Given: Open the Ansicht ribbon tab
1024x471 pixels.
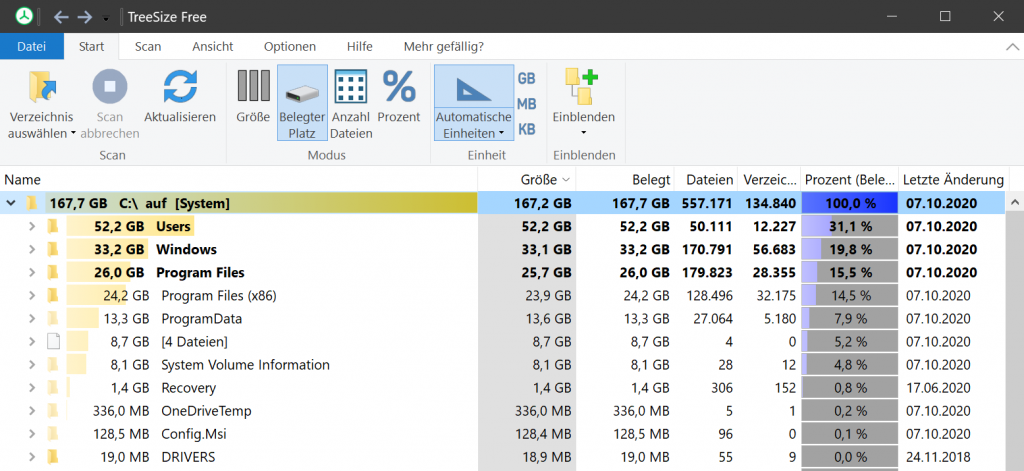Looking at the screenshot, I should tap(213, 46).
